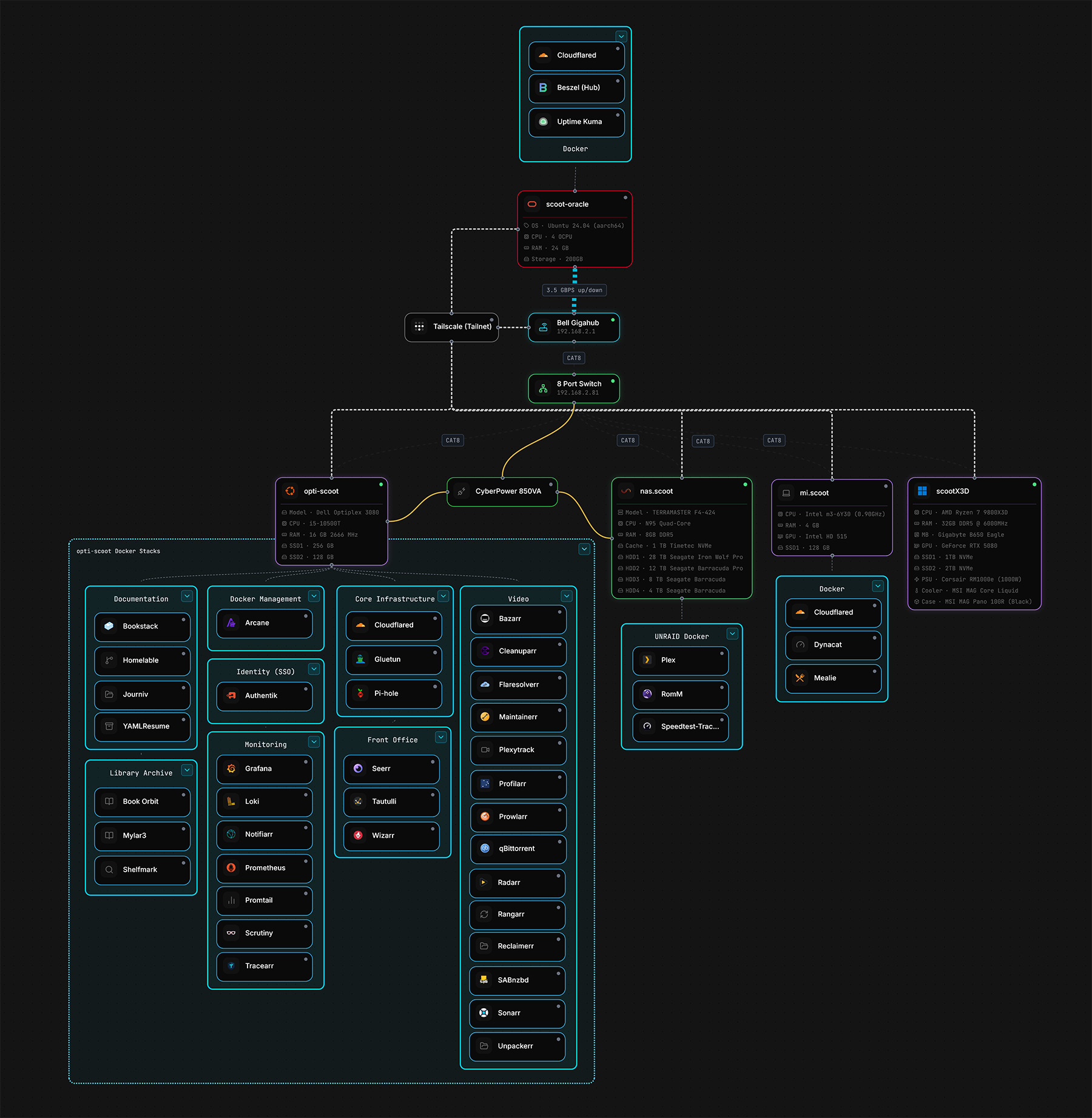Open the Speedtest-Trac... service card
Viewport: 1092px width, 1118px height.
(681, 727)
